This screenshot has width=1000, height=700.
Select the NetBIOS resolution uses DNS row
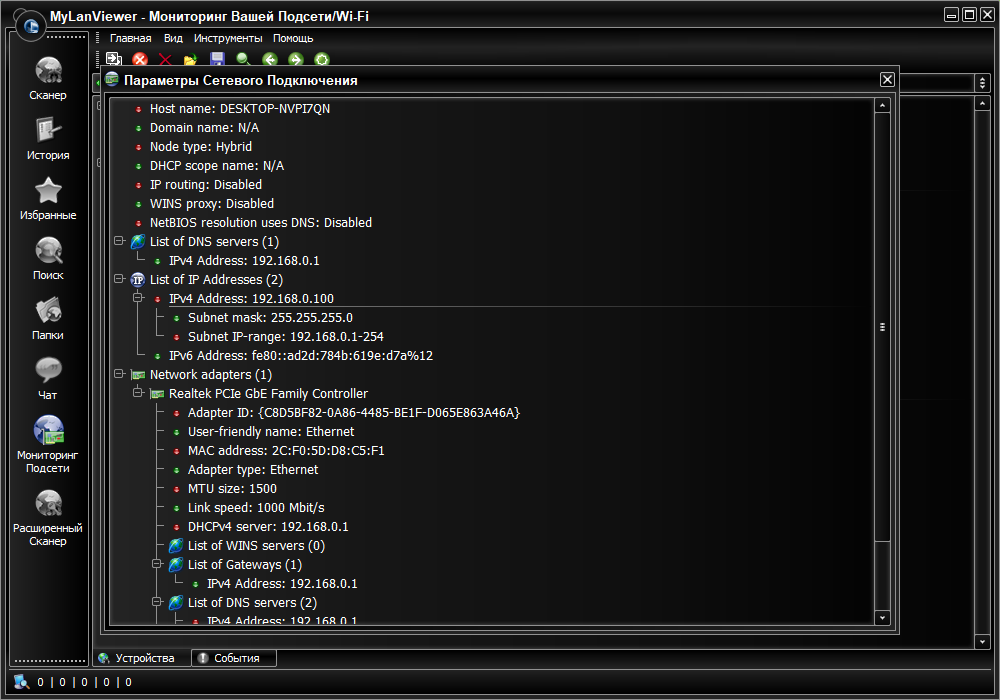[261, 223]
